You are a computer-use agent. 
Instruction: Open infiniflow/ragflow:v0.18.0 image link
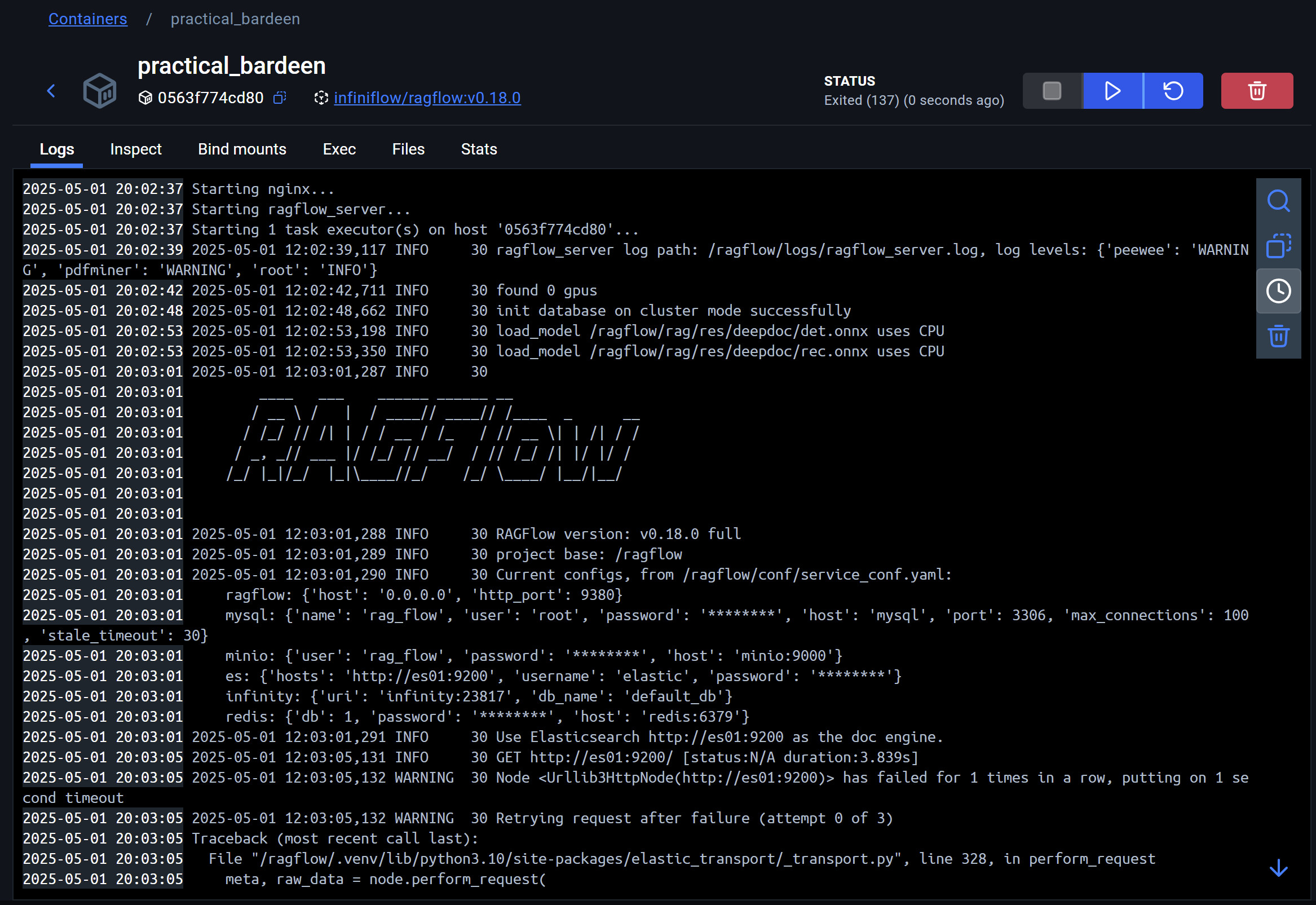427,98
